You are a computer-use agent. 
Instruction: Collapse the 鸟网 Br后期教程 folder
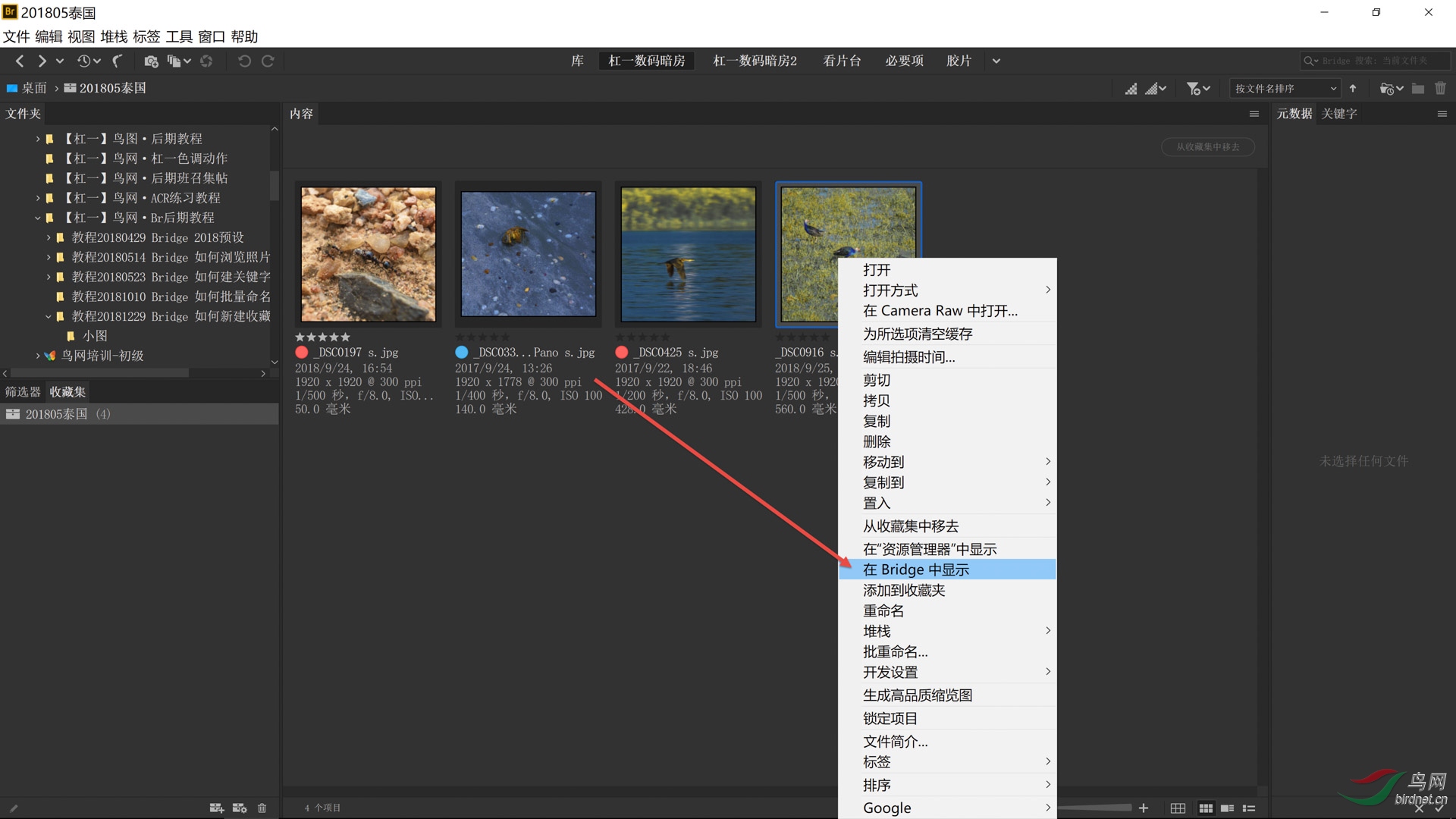tap(37, 218)
